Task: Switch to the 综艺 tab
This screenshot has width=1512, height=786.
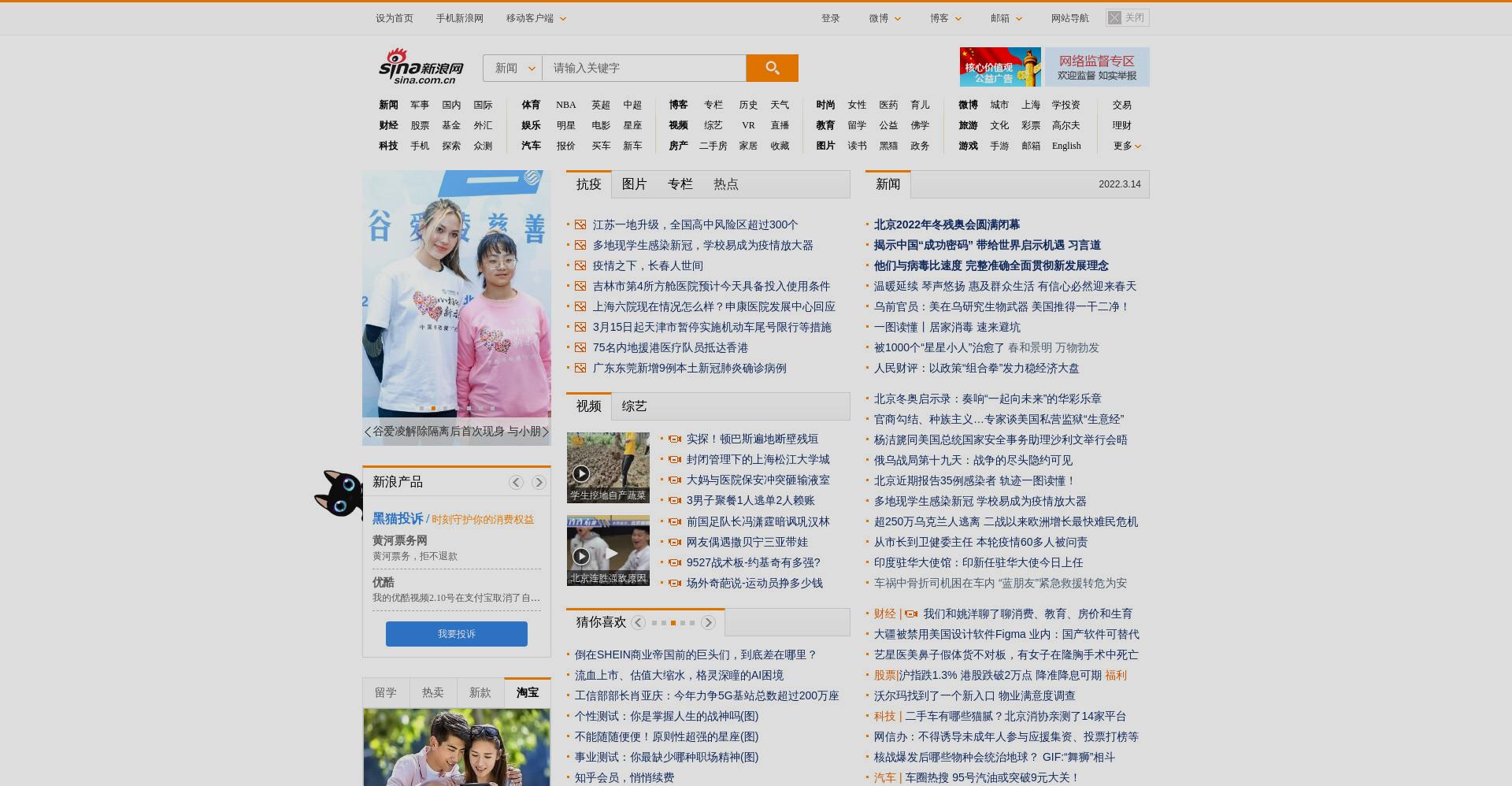Action: point(634,406)
